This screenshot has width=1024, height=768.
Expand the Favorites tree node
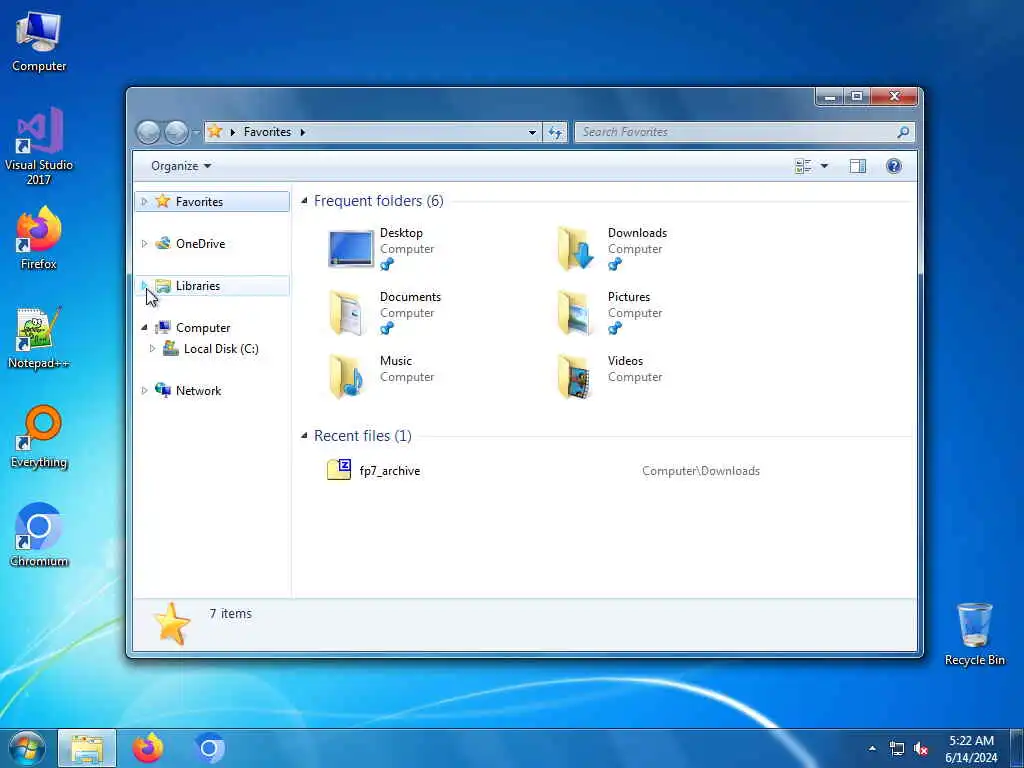tap(144, 201)
